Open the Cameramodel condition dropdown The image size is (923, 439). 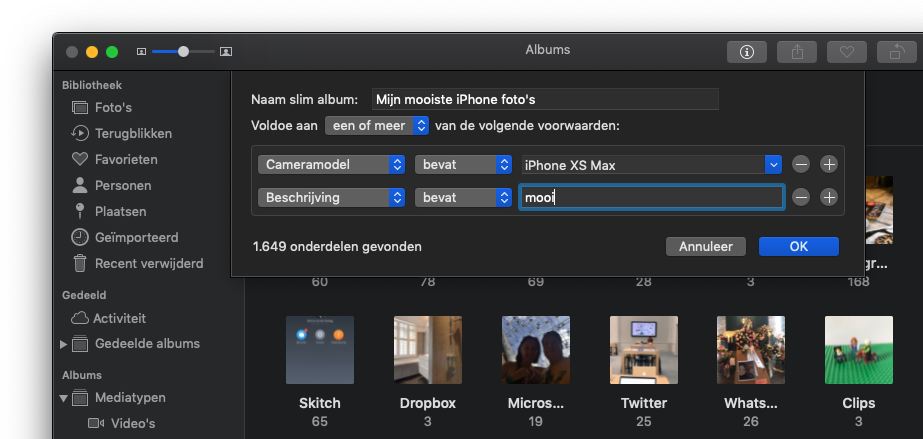[331, 165]
